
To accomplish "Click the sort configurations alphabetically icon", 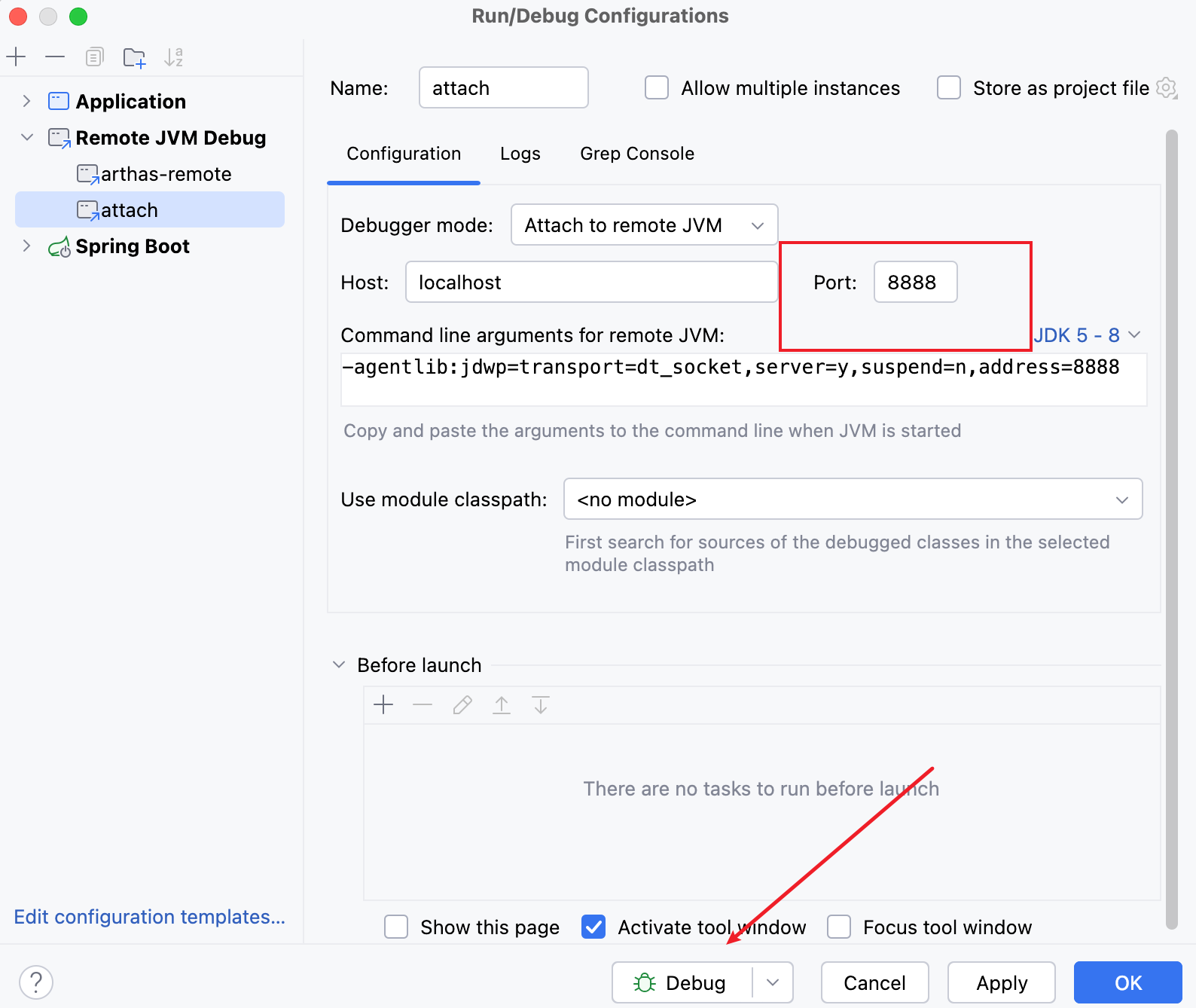I will click(174, 57).
